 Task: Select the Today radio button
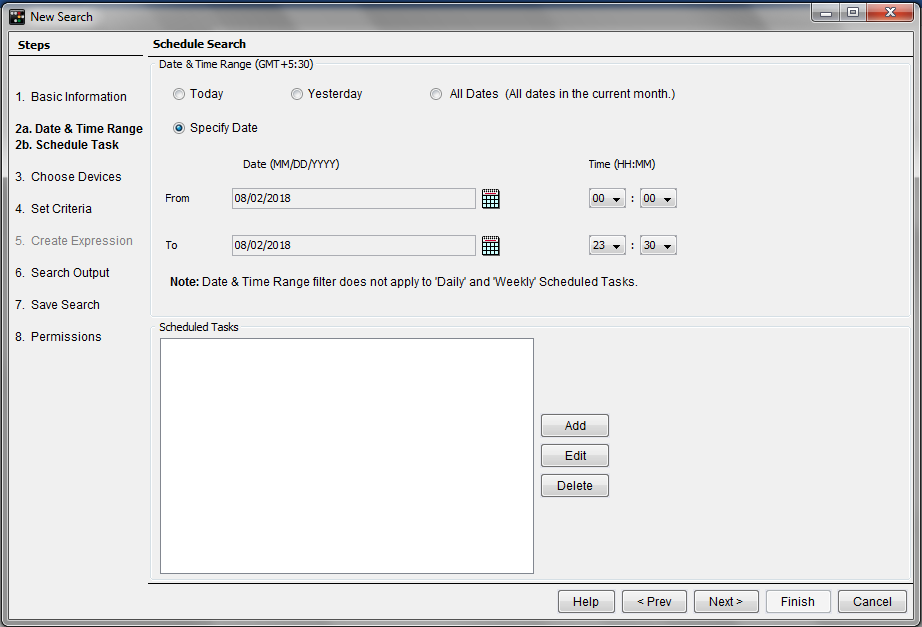179,95
